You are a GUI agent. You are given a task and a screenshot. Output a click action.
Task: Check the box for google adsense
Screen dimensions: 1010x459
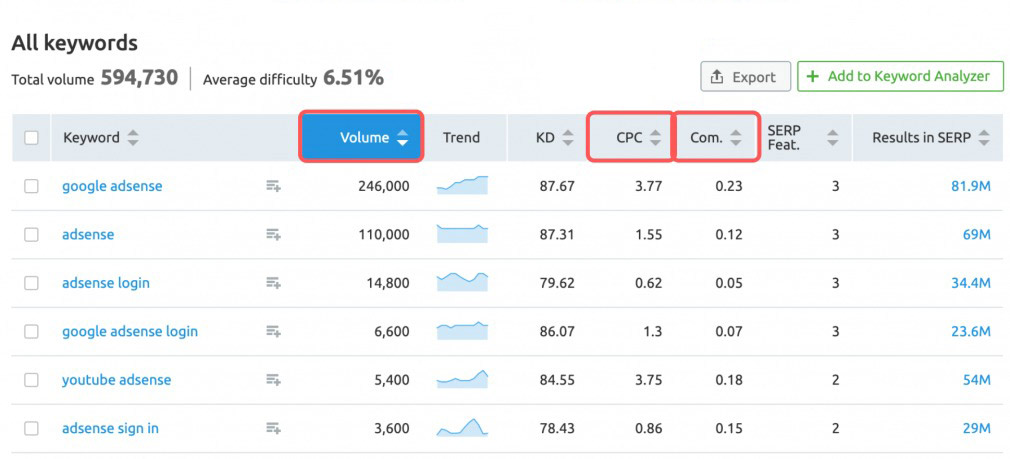point(31,186)
